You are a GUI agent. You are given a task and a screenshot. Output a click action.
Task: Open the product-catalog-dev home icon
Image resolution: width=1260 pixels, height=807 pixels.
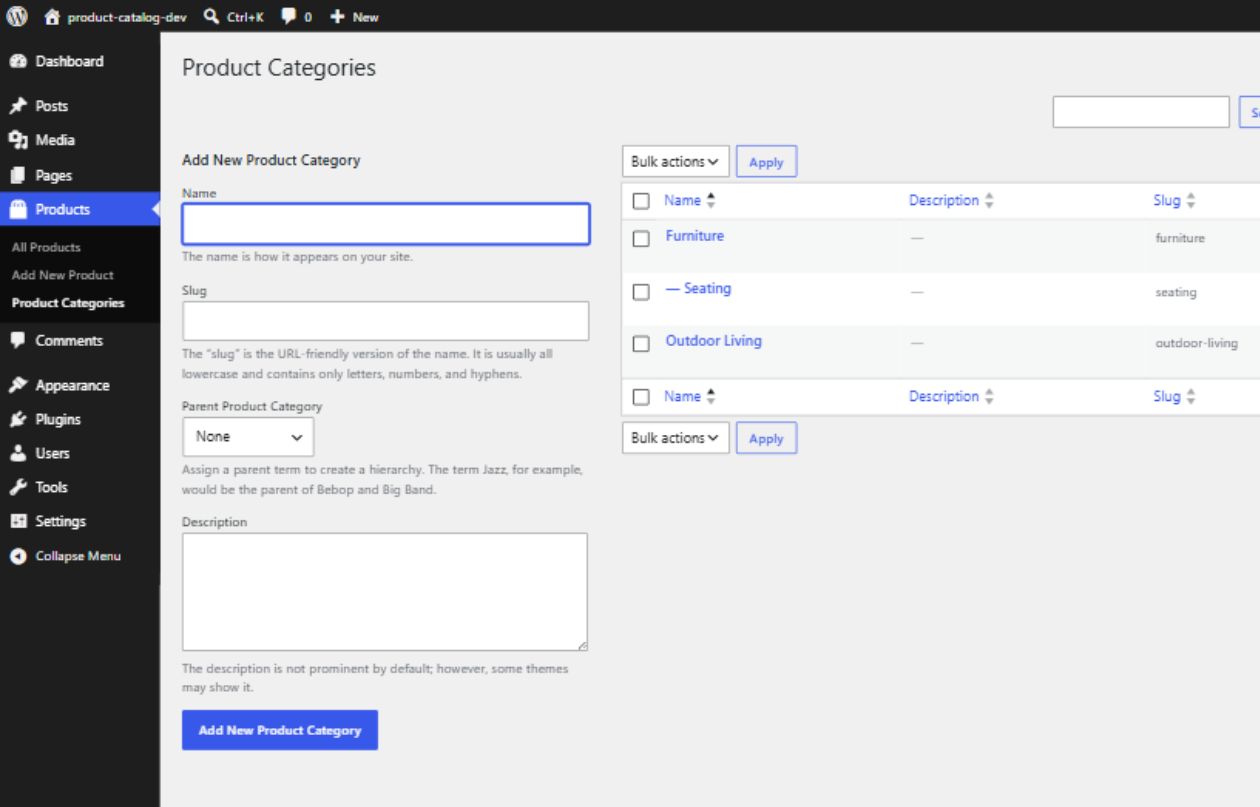point(53,16)
